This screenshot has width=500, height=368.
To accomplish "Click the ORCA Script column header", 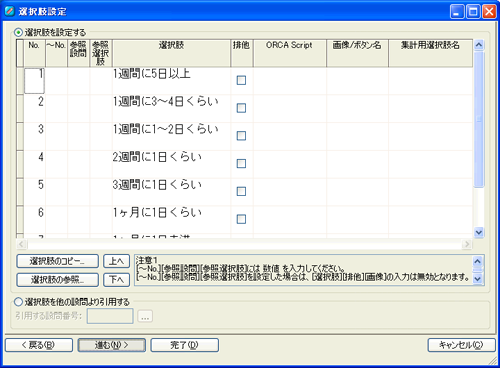I will point(290,53).
